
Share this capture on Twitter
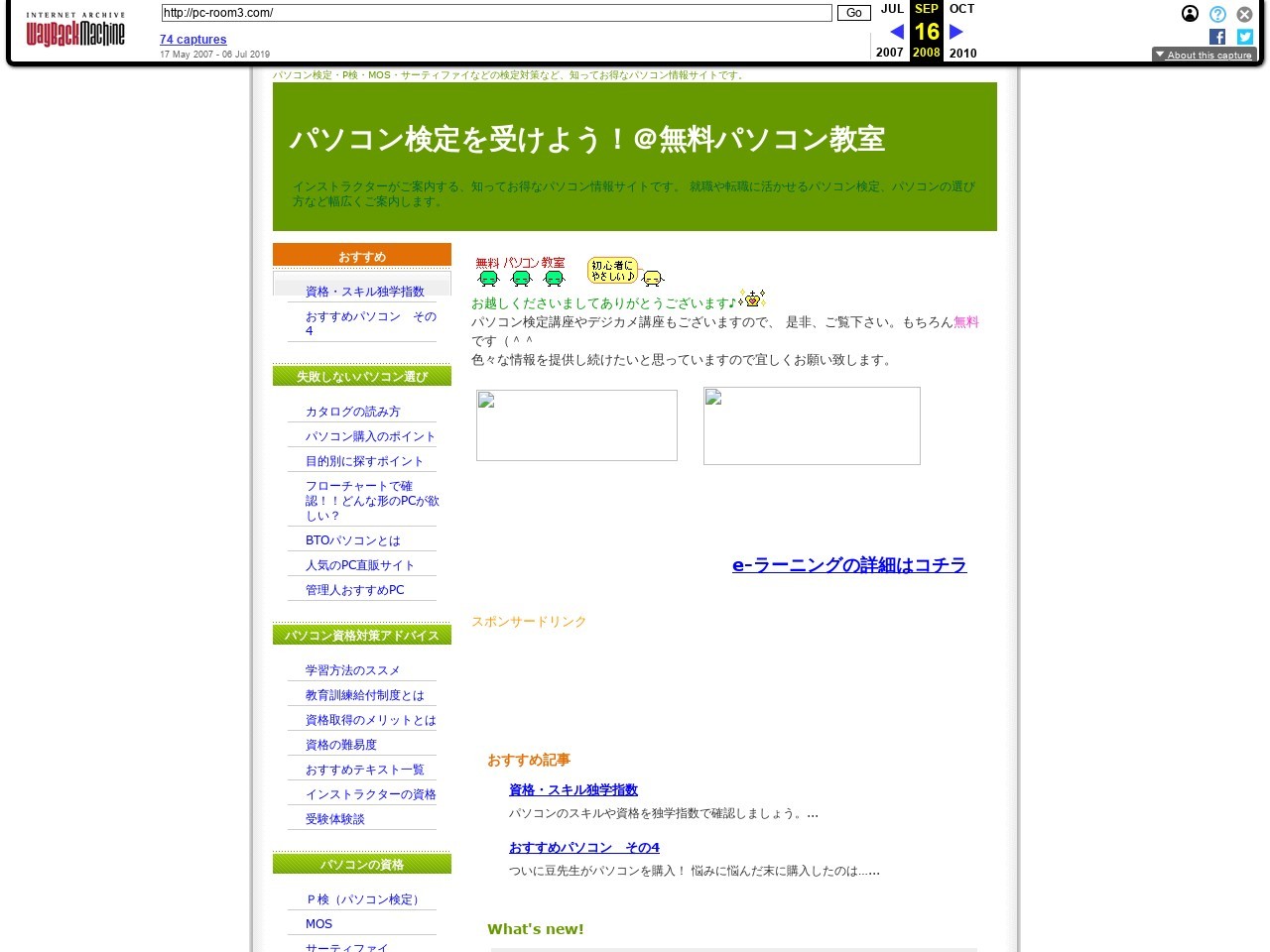point(1244,36)
